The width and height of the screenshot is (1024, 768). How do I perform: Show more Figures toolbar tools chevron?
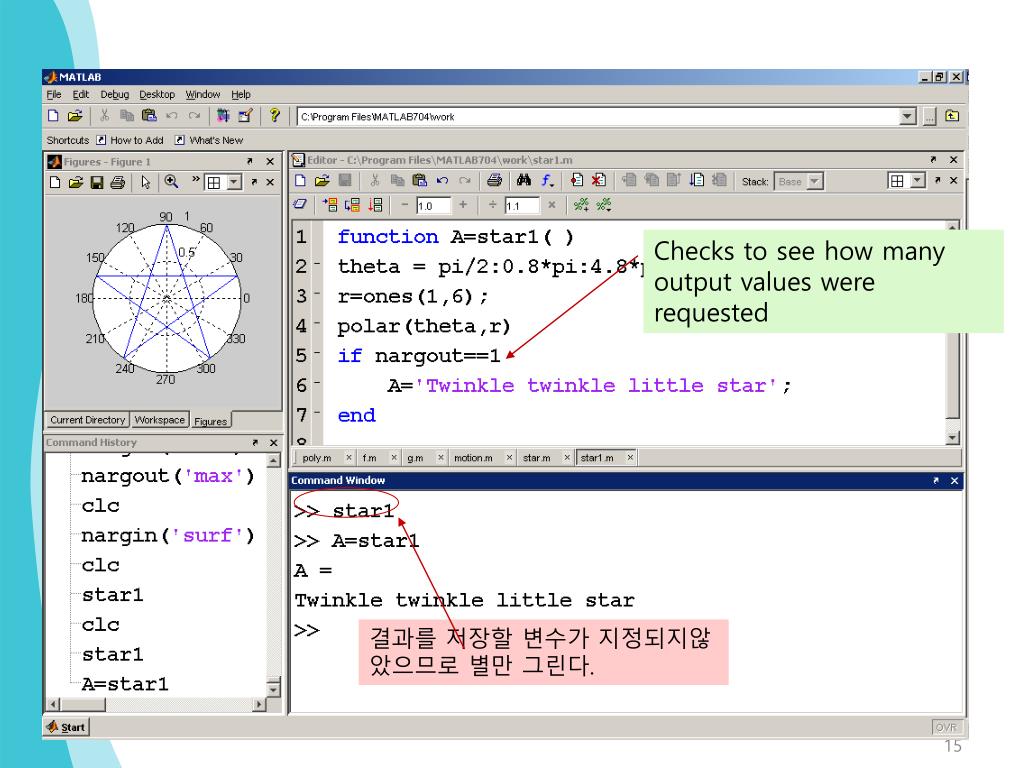point(195,179)
